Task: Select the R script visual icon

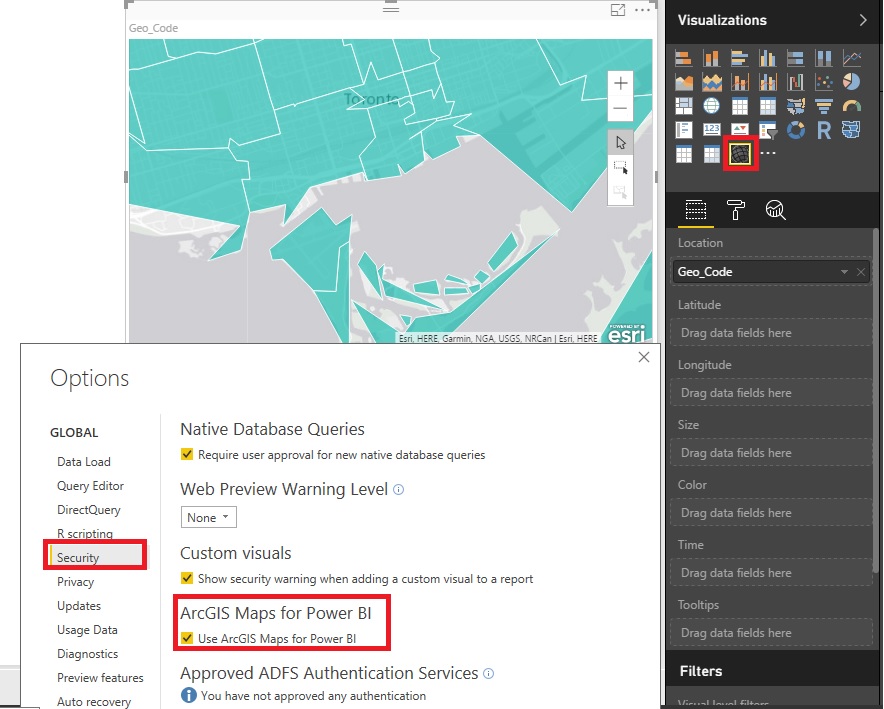Action: click(x=824, y=130)
